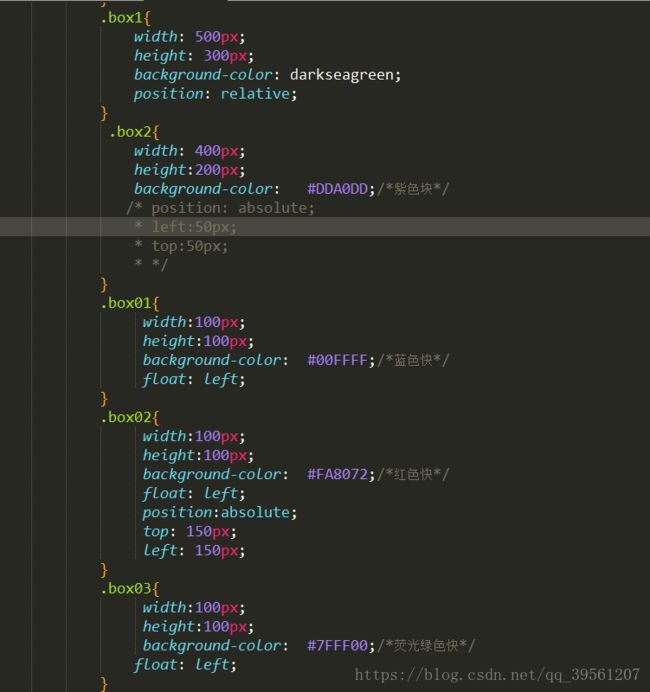Click the comment after #FA8072

tap(413, 474)
